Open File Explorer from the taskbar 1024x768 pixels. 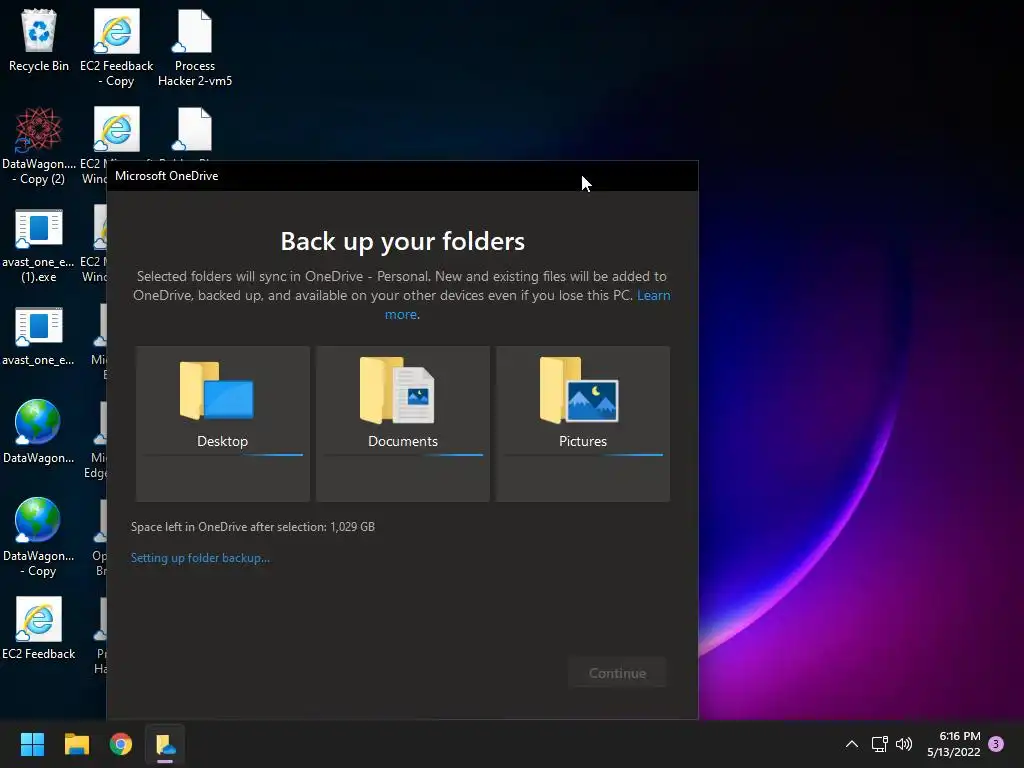pyautogui.click(x=76, y=744)
